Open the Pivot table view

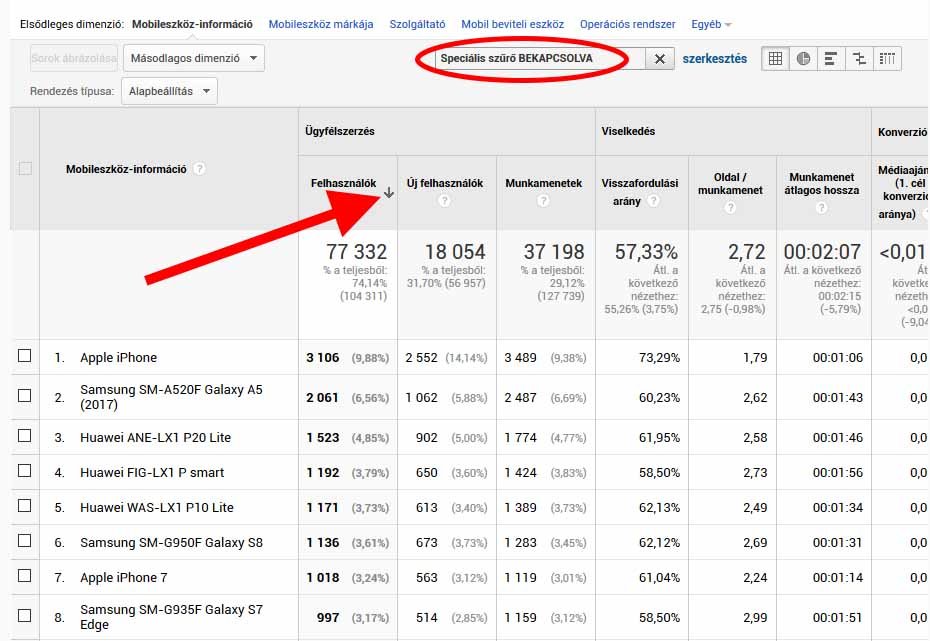coord(887,58)
